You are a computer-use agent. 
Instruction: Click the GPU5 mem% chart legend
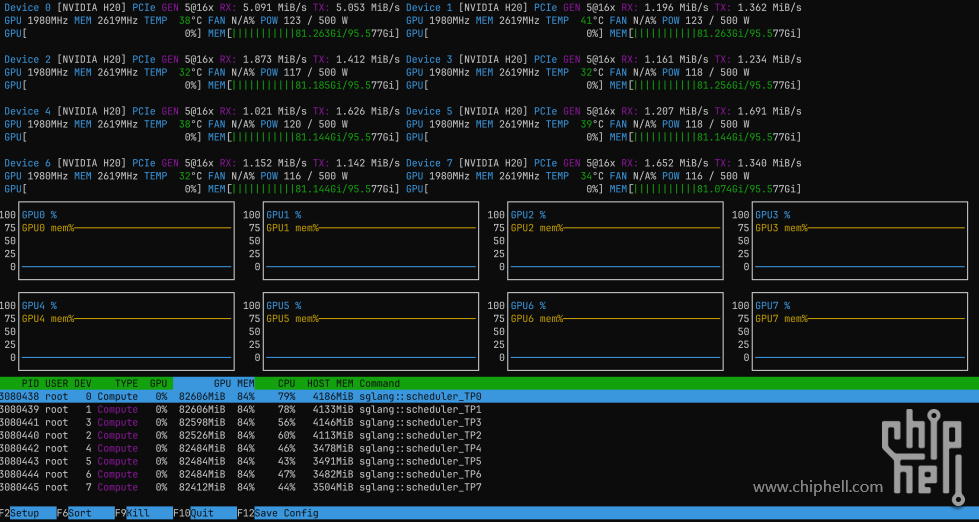293,318
